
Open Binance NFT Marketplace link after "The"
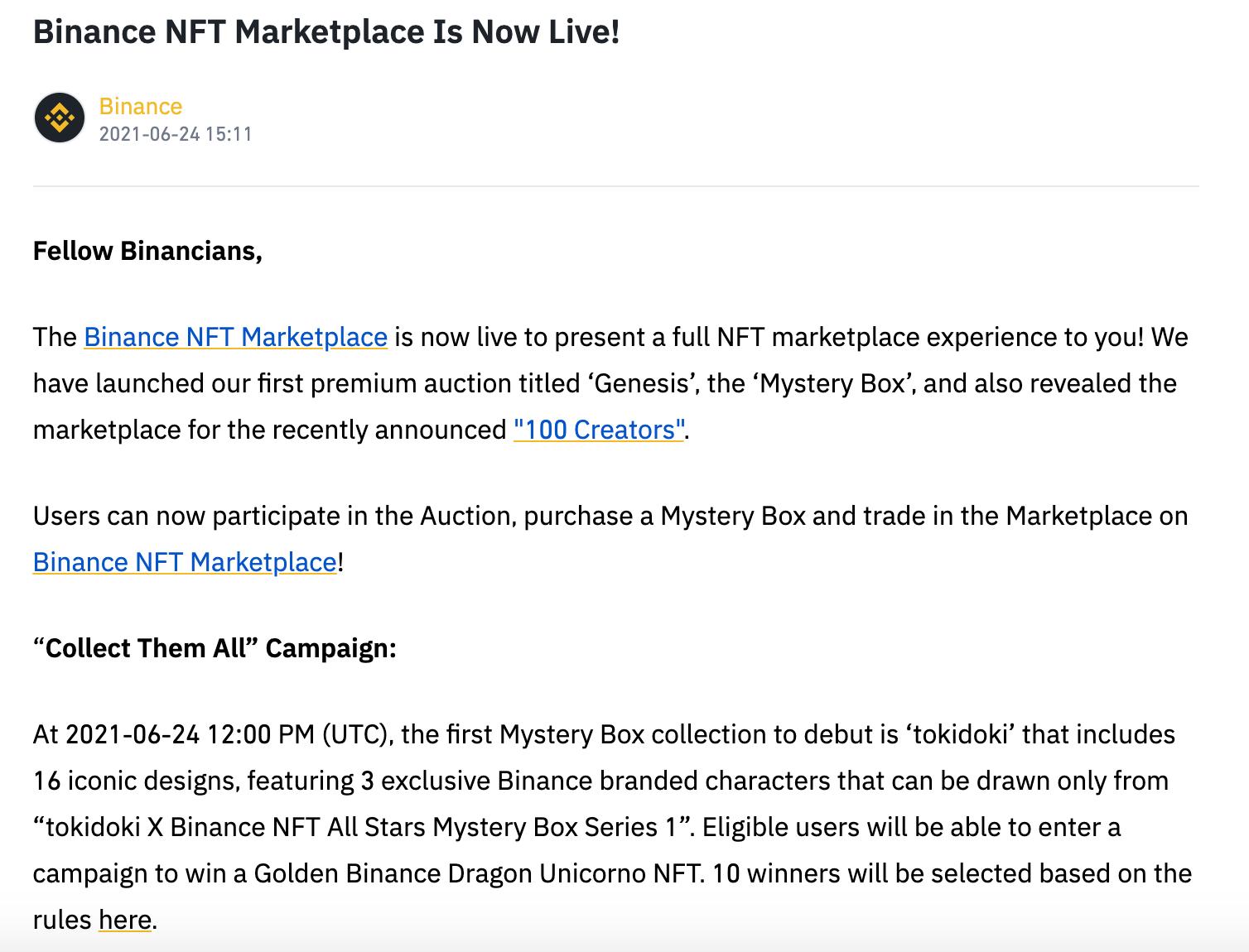[235, 338]
